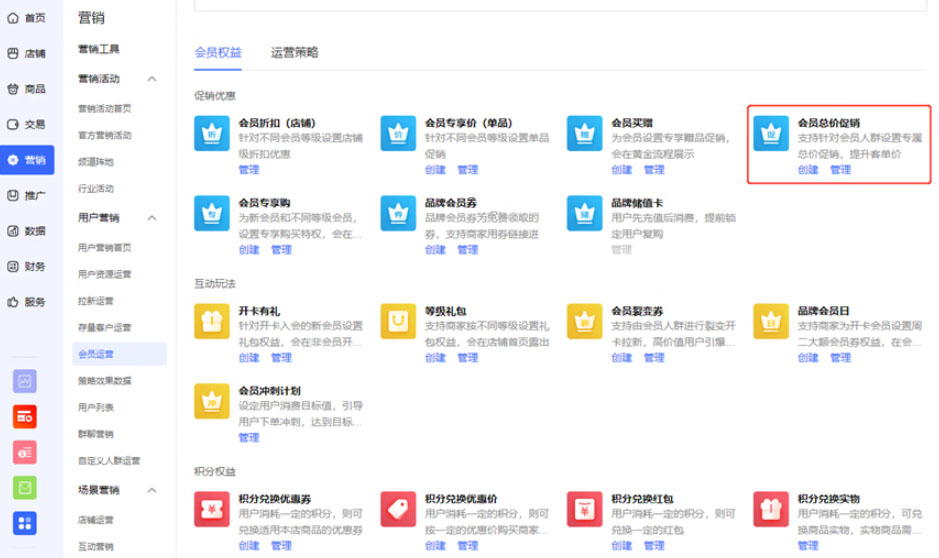Click 创建 under 开卡有礼

(x=249, y=358)
